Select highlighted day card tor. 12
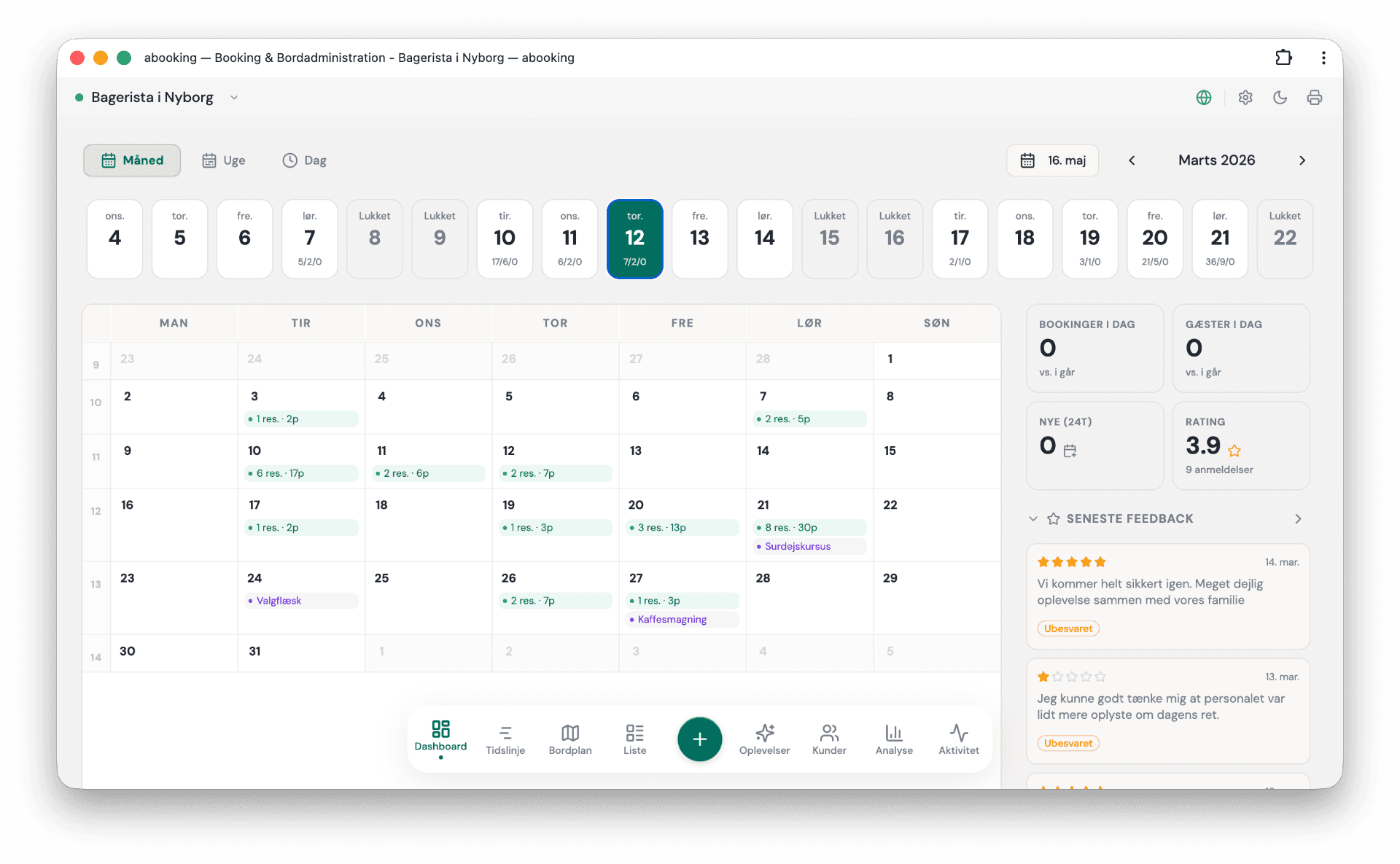The height and width of the screenshot is (864, 1400). coord(635,238)
